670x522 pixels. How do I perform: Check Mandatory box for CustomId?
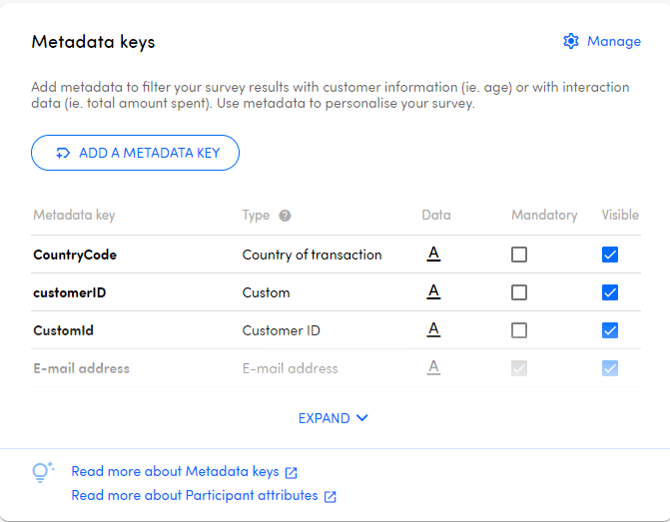pos(519,331)
